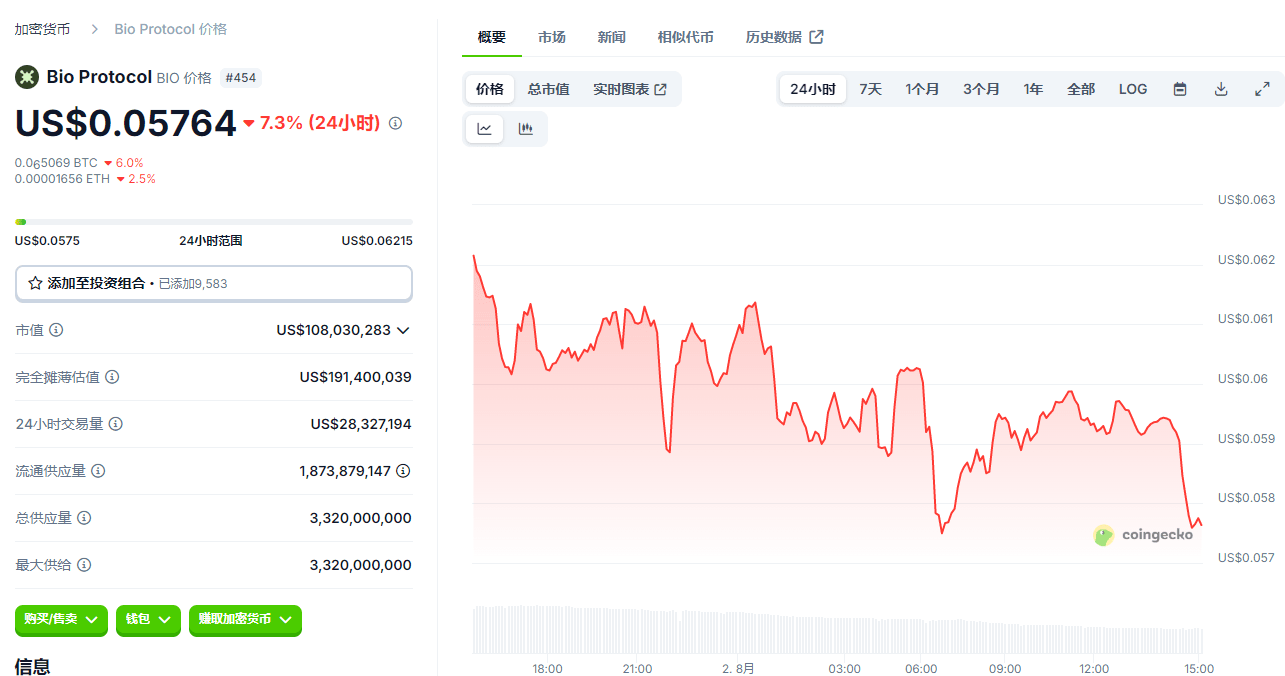Open info icon beside 24-hour price change
Image resolution: width=1285 pixels, height=676 pixels.
coord(396,123)
